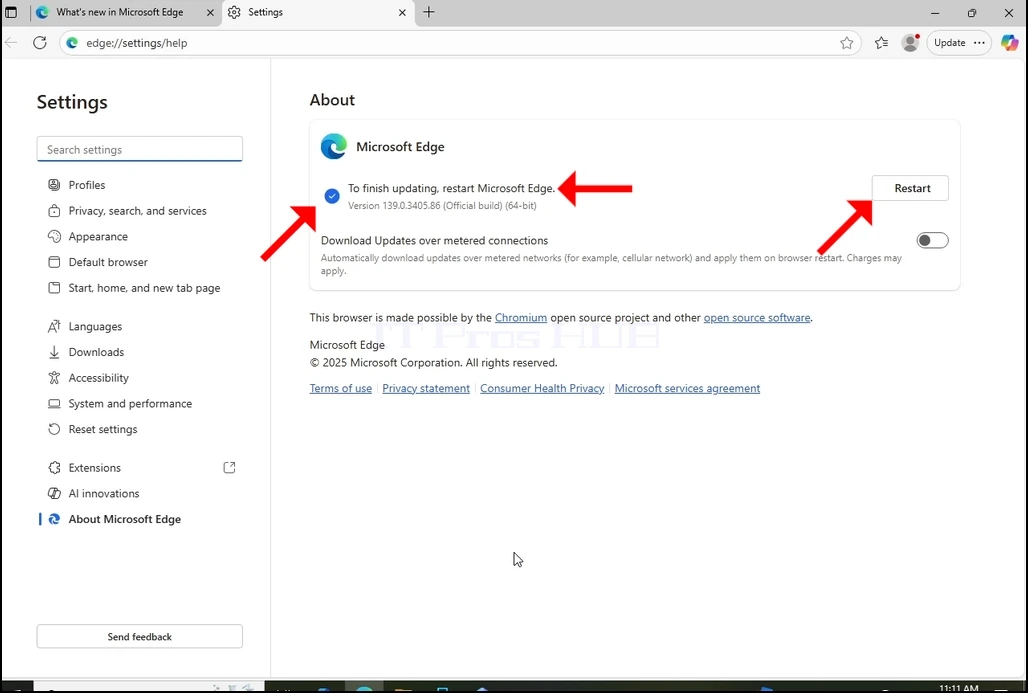This screenshot has height=693, width=1028.
Task: Open the open source software link
Action: click(x=757, y=317)
